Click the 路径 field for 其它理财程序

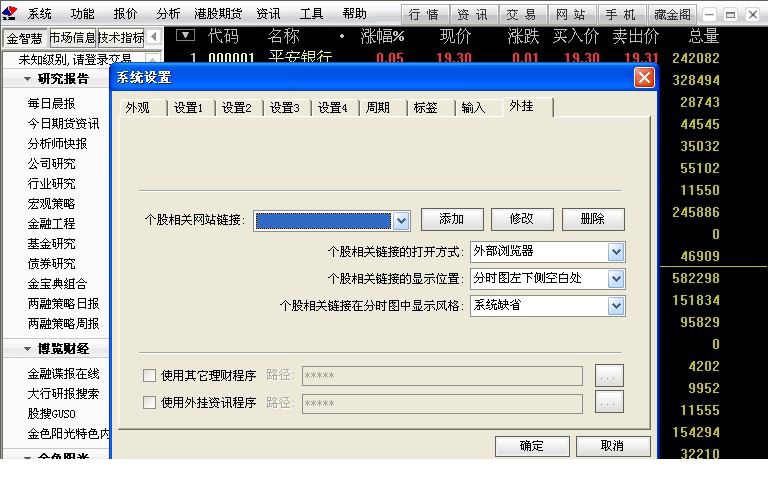442,376
